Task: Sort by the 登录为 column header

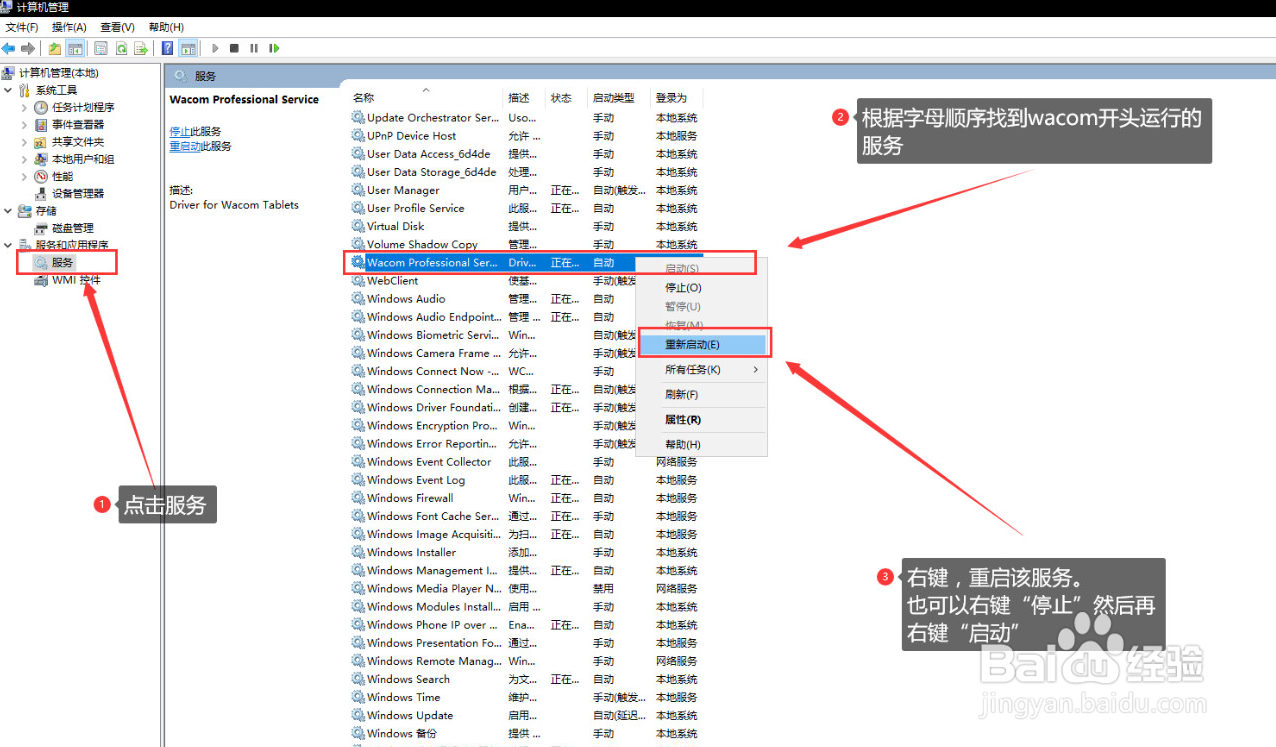Action: coord(677,98)
